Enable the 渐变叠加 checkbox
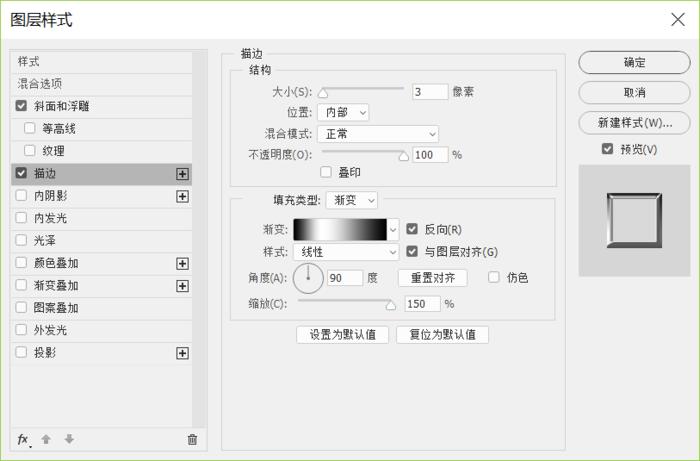Image resolution: width=700 pixels, height=461 pixels. click(x=21, y=285)
